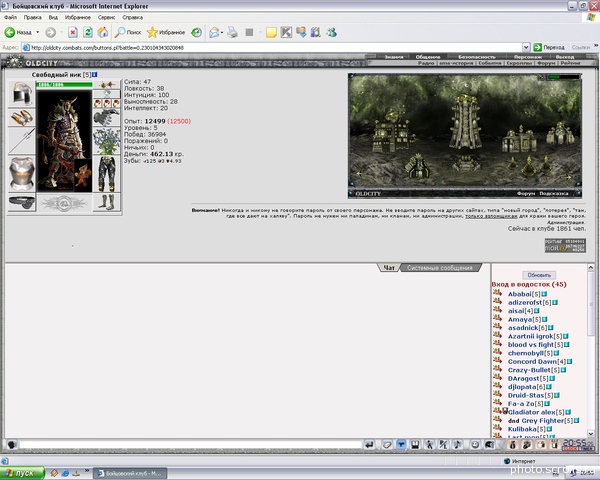Click the eraser clear chat icon
This screenshot has height=480, width=600.
pyautogui.click(x=386, y=444)
